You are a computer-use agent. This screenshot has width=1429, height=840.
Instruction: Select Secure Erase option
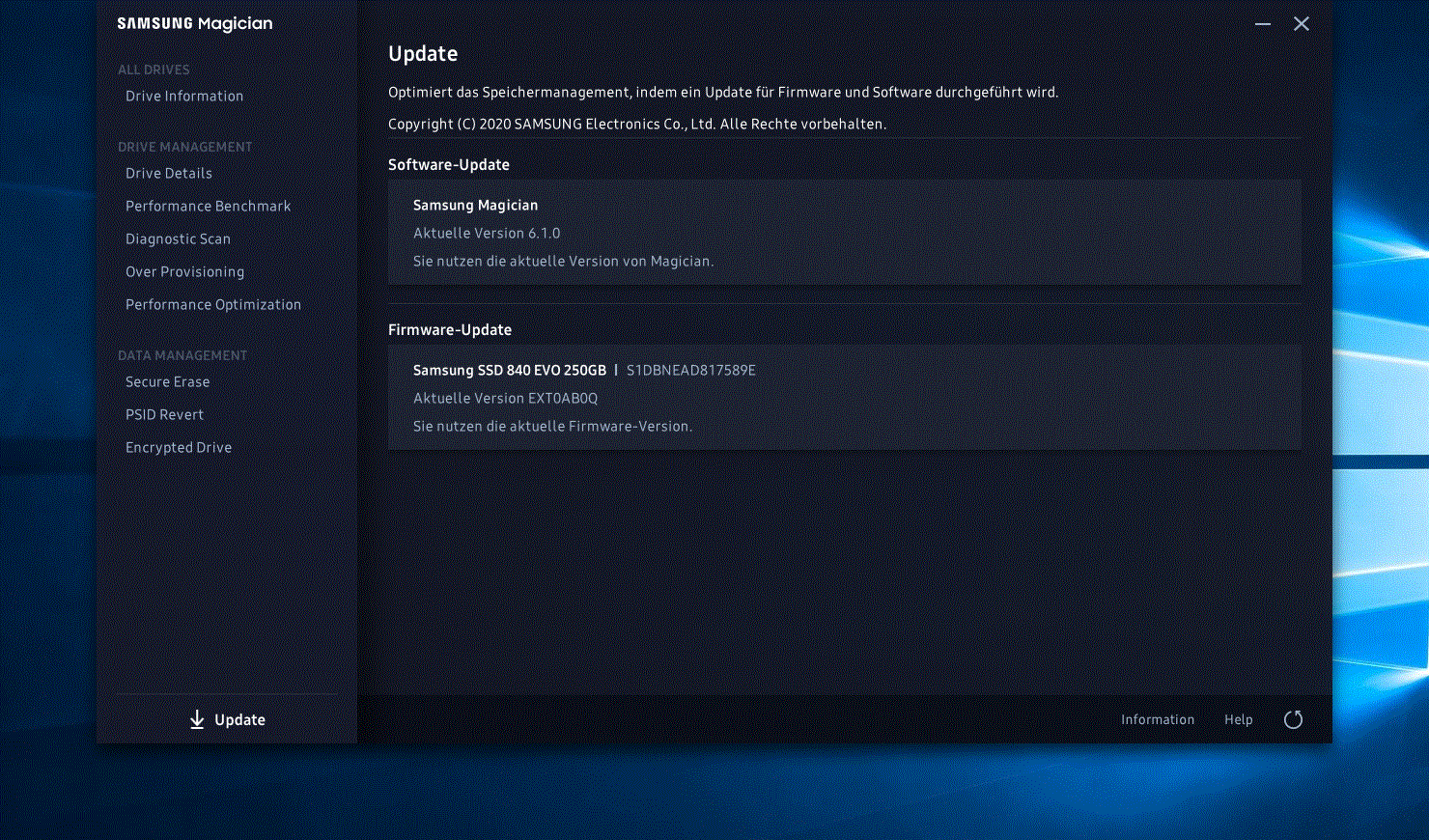coord(168,382)
